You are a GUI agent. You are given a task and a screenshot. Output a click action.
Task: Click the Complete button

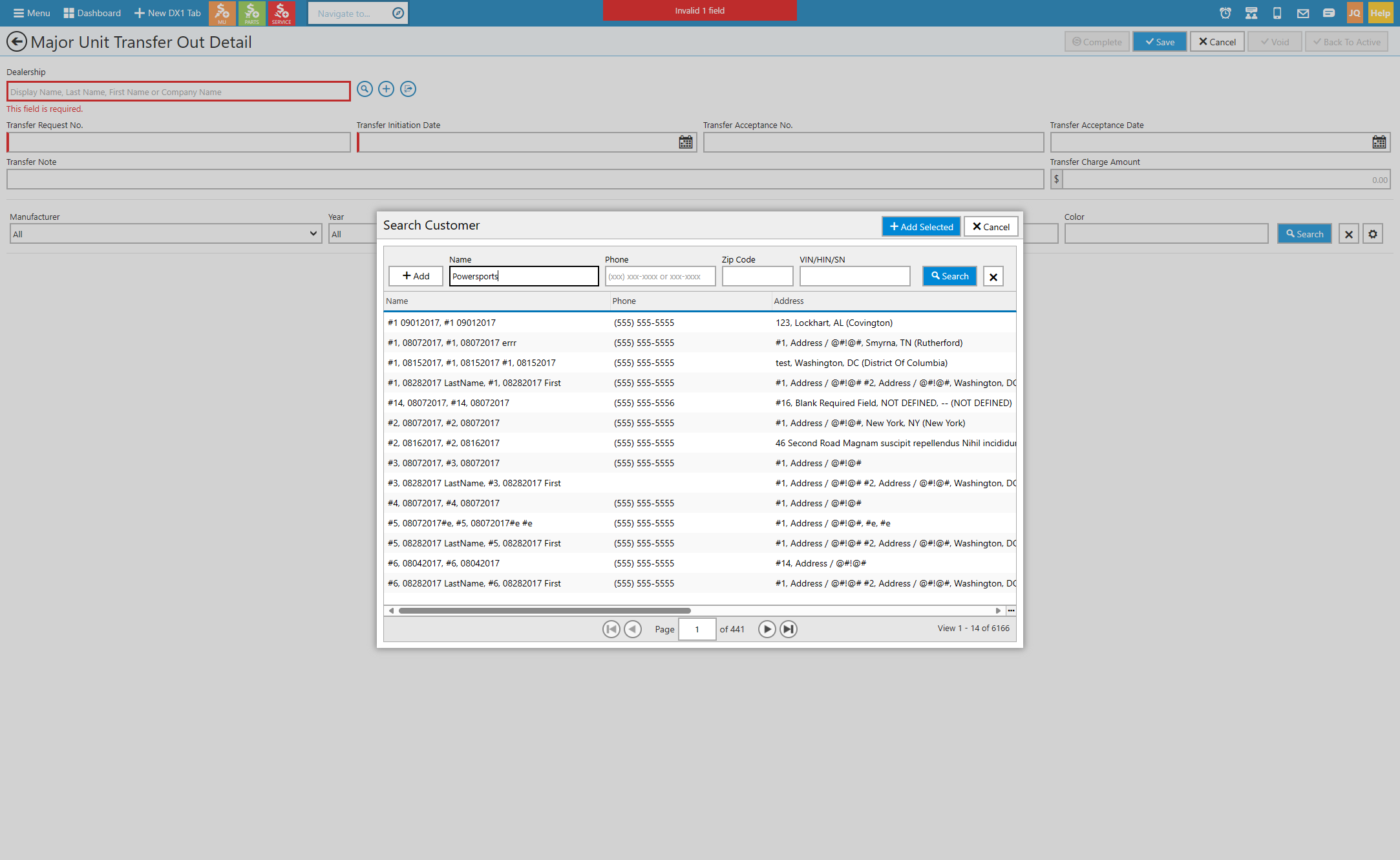pyautogui.click(x=1097, y=42)
